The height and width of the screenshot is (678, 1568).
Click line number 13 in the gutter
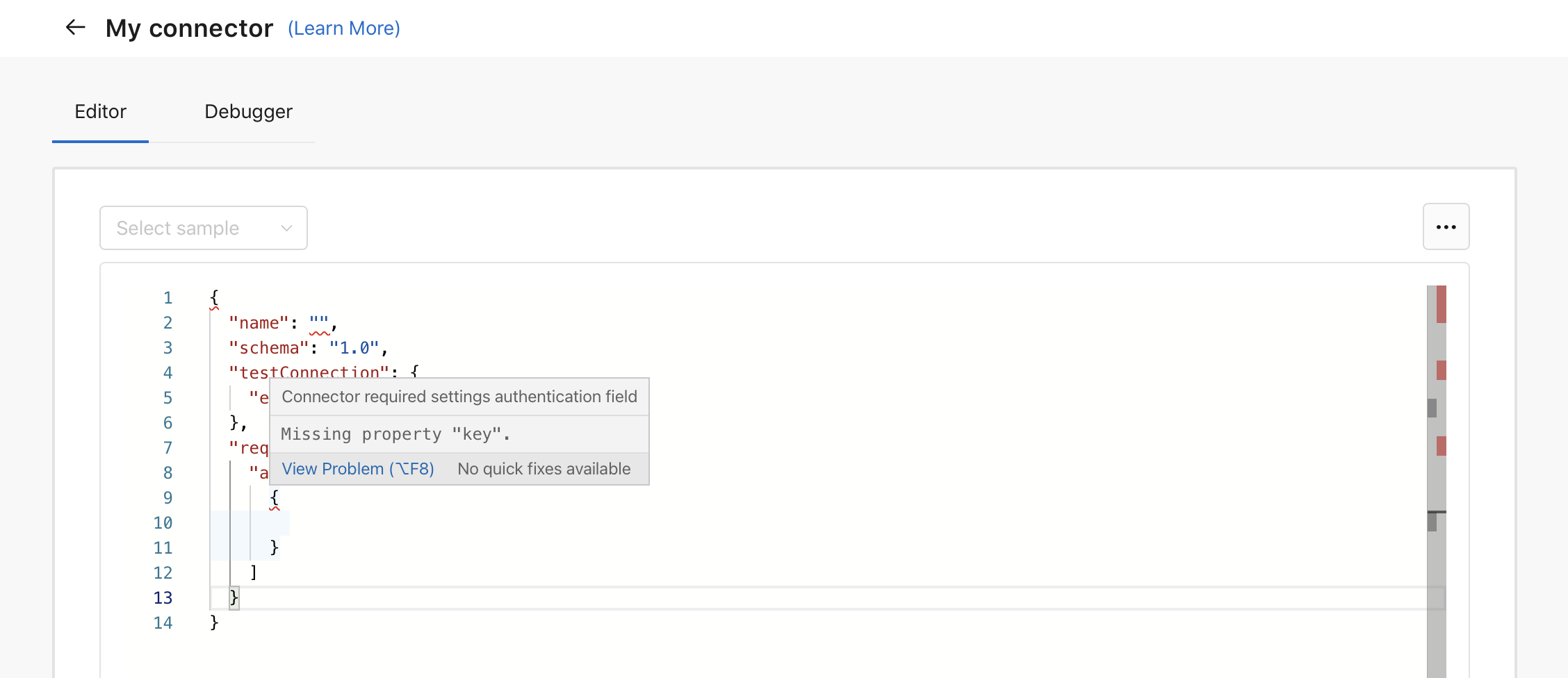pyautogui.click(x=163, y=597)
